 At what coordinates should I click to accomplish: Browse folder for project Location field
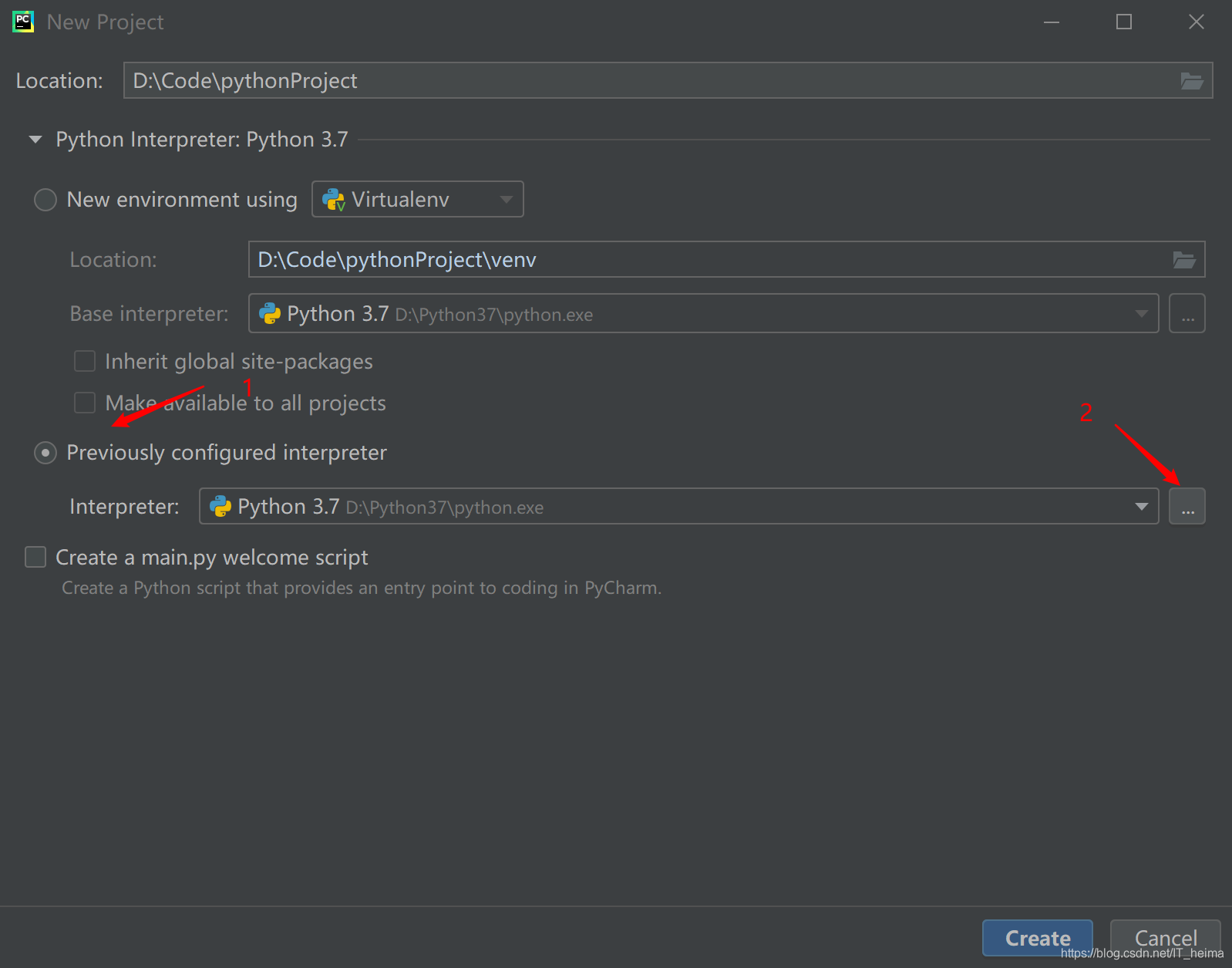click(1192, 81)
